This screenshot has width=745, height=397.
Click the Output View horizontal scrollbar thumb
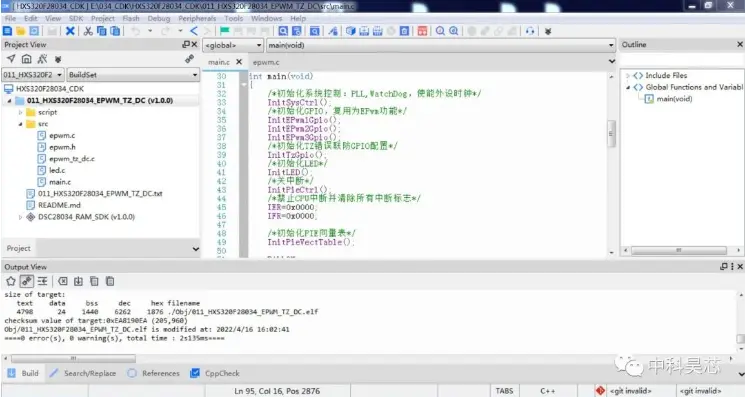73,359
